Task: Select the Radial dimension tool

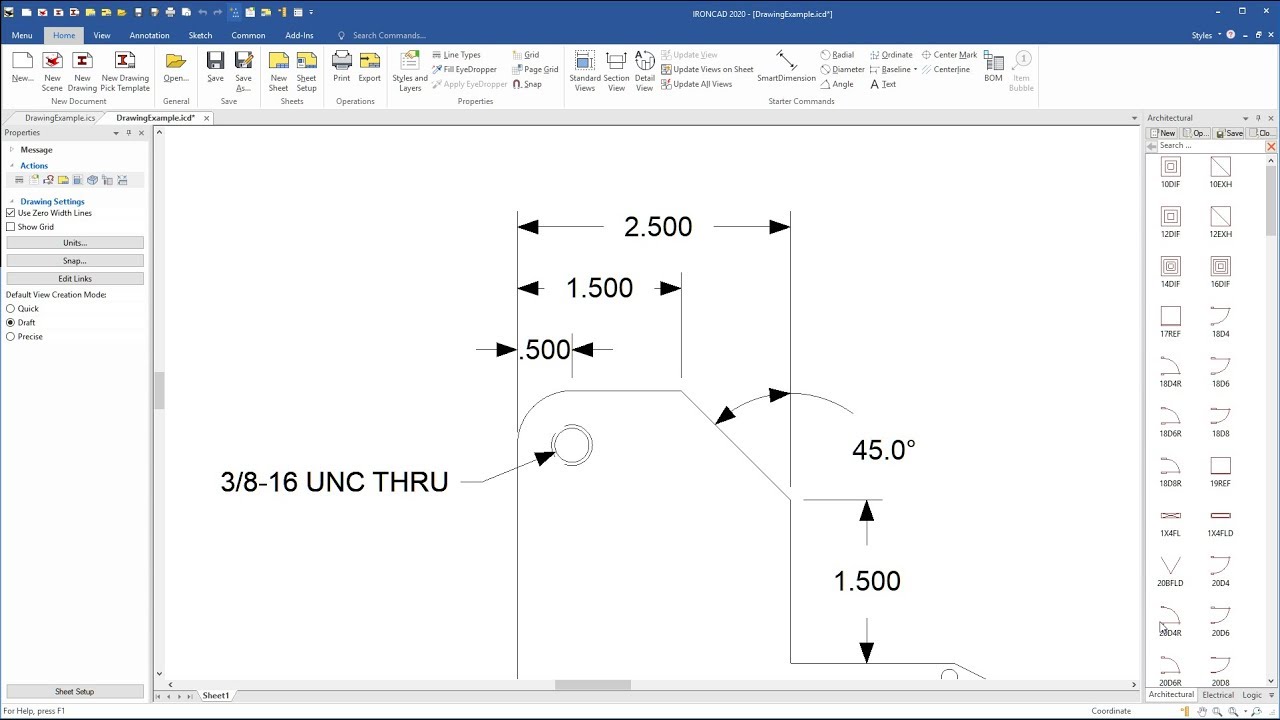Action: (x=837, y=55)
